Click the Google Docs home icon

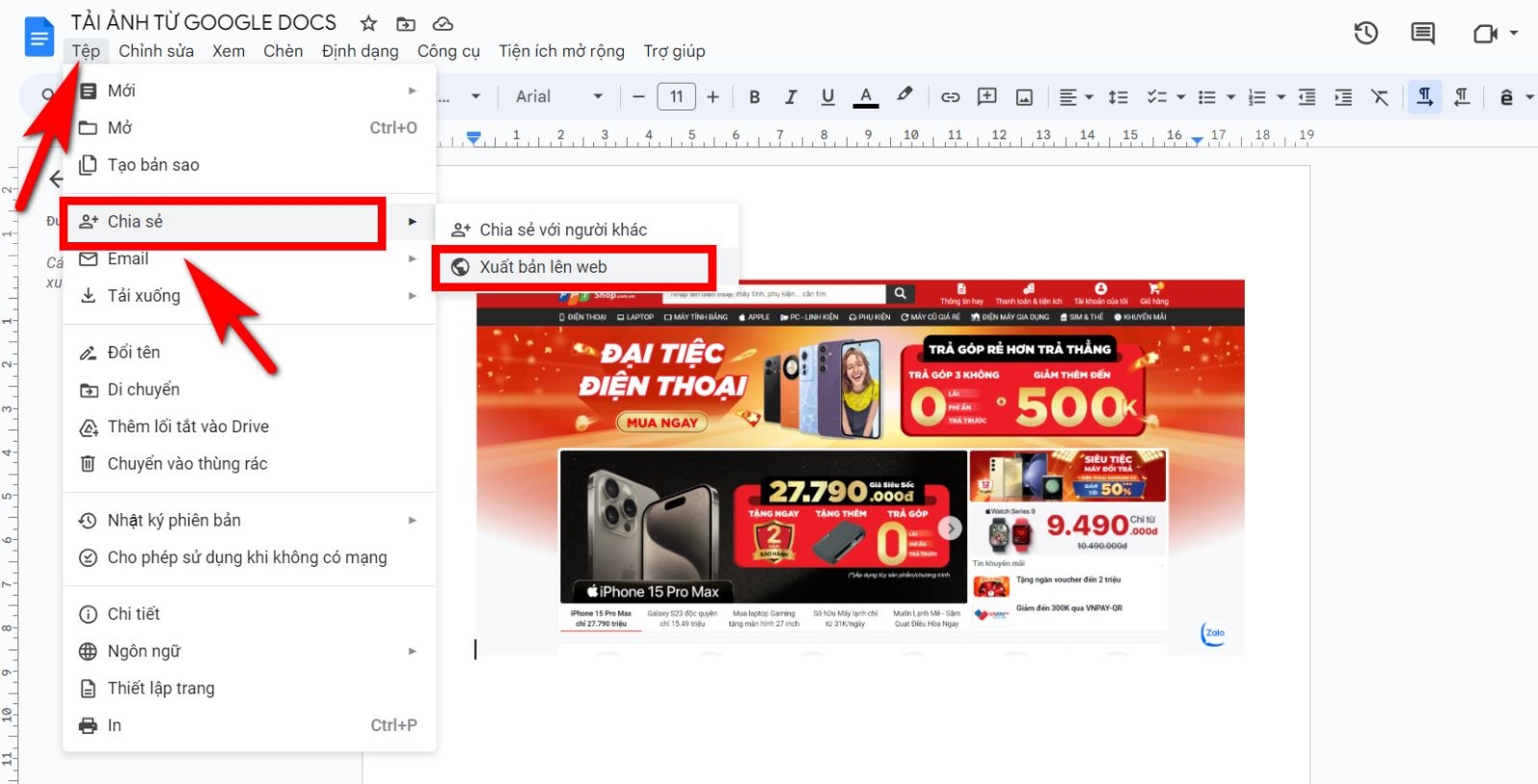point(39,37)
